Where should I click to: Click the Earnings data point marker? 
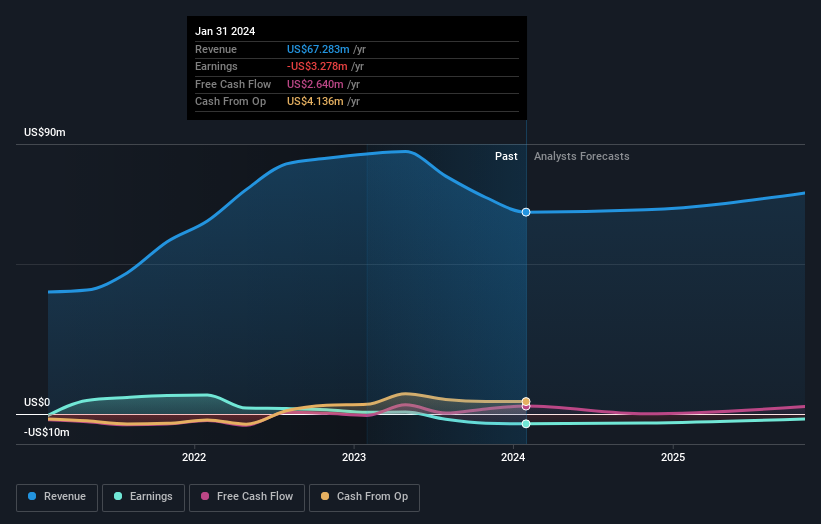pos(526,423)
